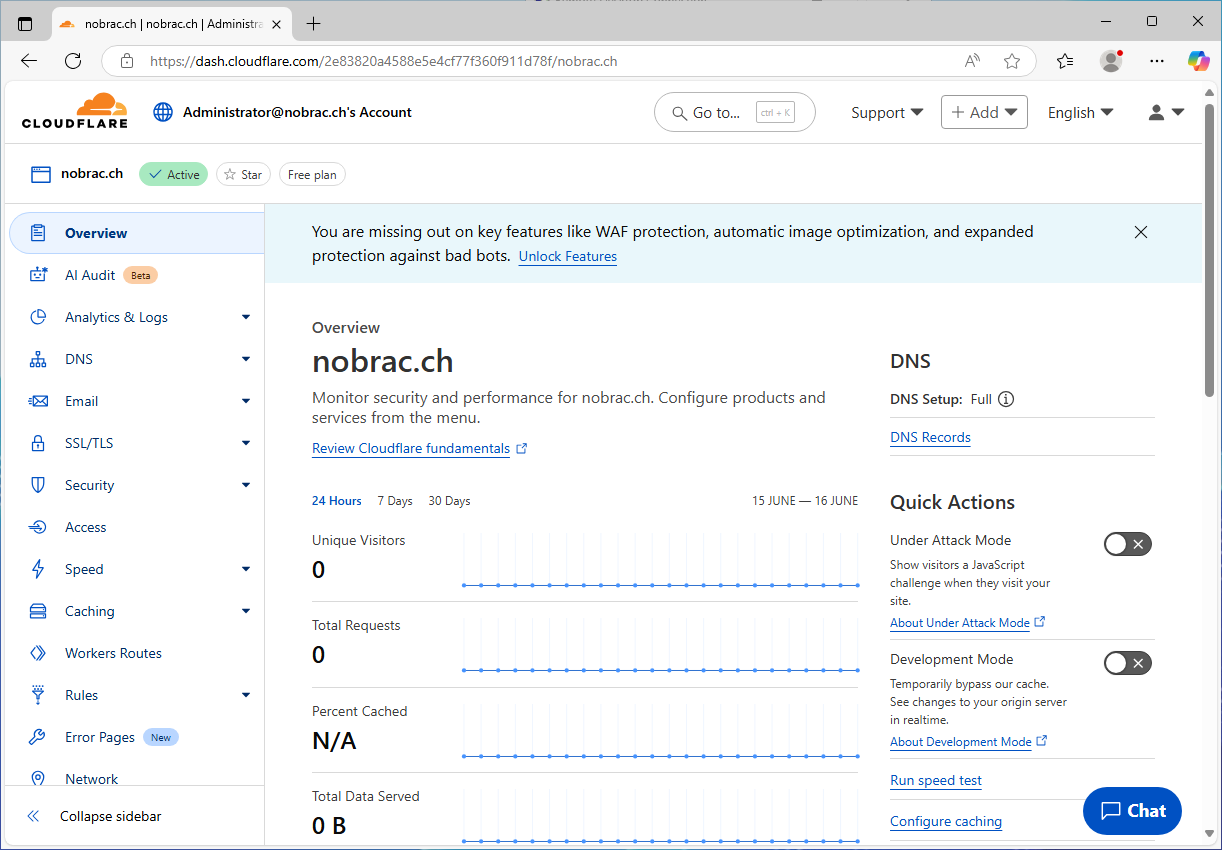This screenshot has height=850, width=1222.
Task: Open a new browser tab
Action: pos(313,23)
